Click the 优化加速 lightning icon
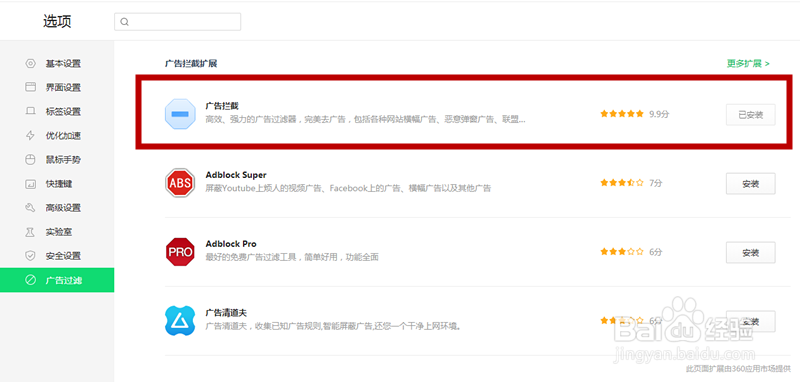This screenshot has width=800, height=382. click(x=31, y=136)
